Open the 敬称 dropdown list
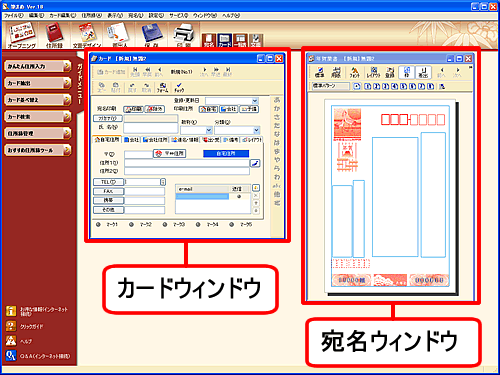The image size is (500, 375). pos(209,130)
